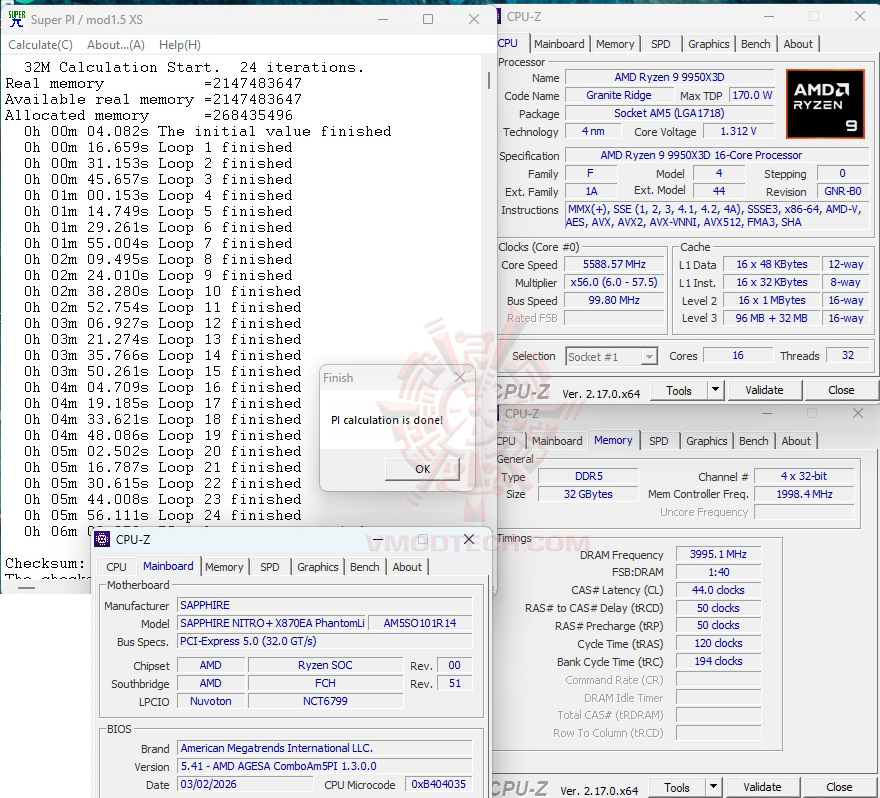Viewport: 880px width, 798px height.
Task: Switch to Memory tab in top CPU-Z window
Action: (x=615, y=44)
